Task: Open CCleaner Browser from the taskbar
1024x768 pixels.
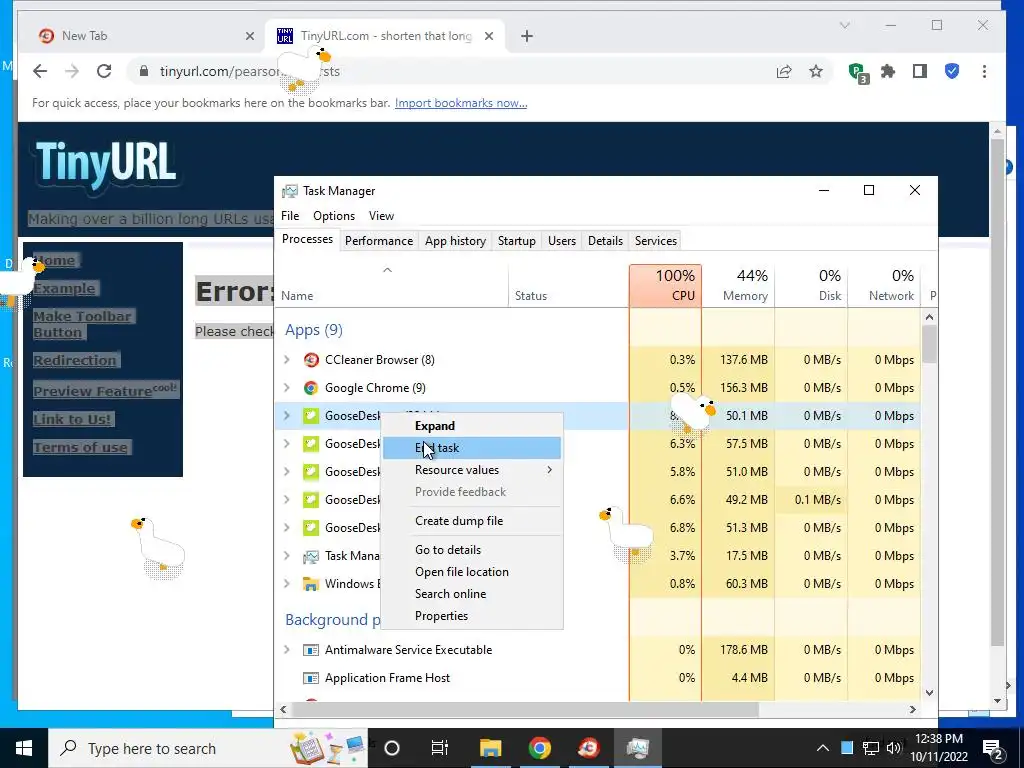Action: tap(588, 748)
